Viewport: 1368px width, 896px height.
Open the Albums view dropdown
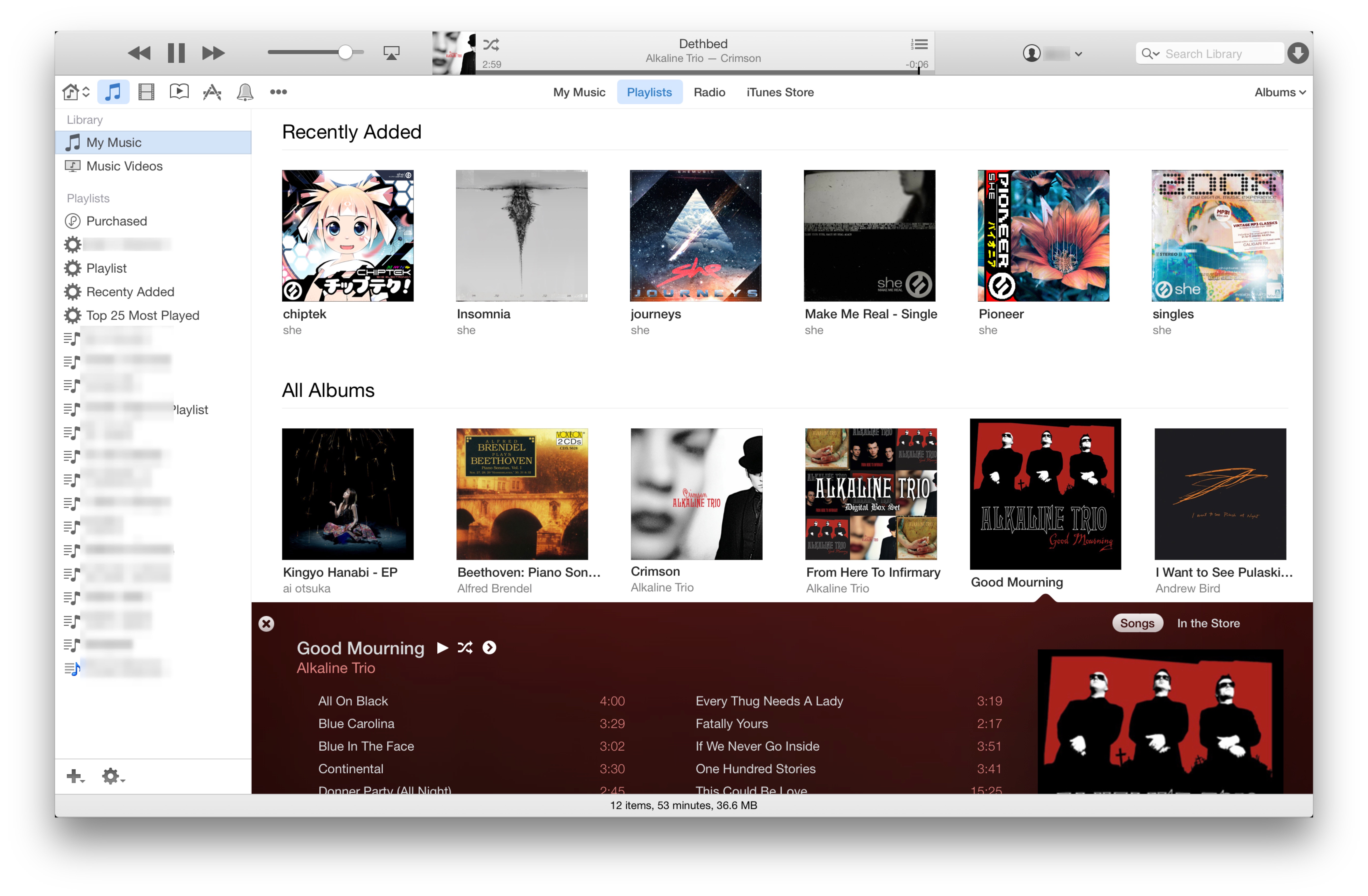click(x=1280, y=92)
